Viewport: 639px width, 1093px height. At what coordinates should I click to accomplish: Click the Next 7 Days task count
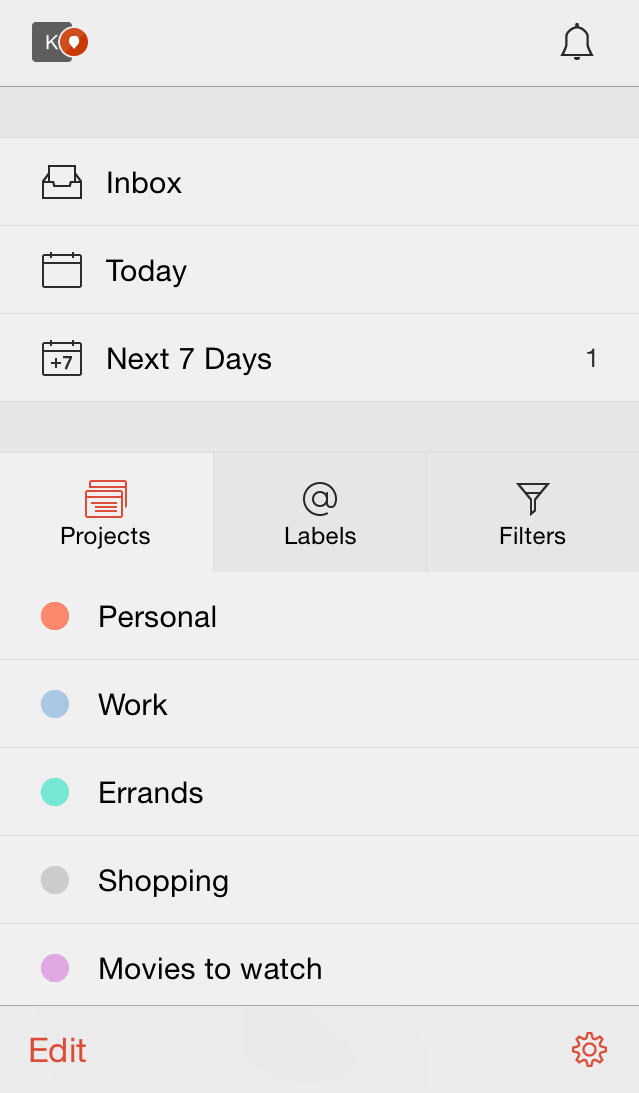click(591, 358)
